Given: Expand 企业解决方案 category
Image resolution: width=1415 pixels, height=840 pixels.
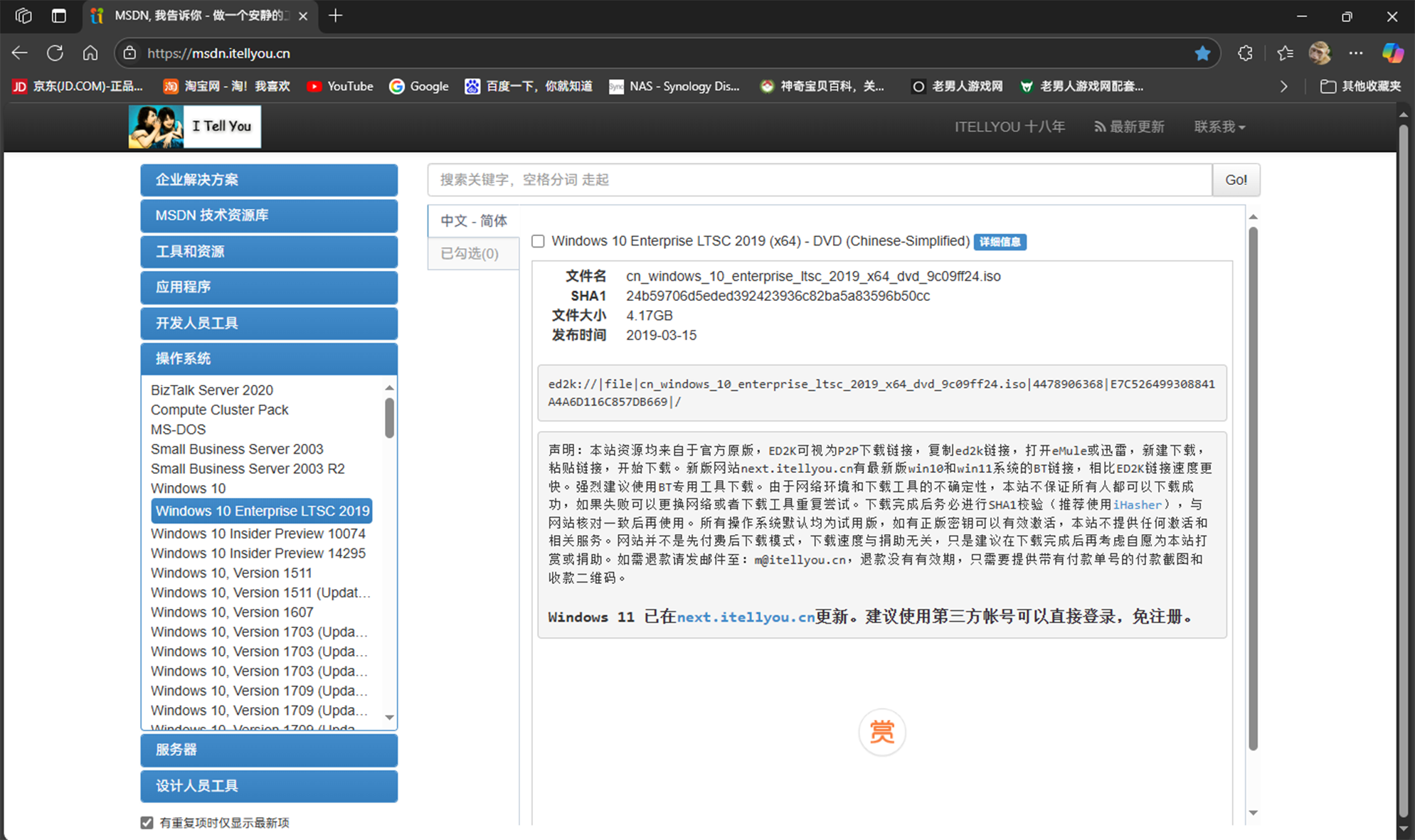Looking at the screenshot, I should (x=269, y=180).
